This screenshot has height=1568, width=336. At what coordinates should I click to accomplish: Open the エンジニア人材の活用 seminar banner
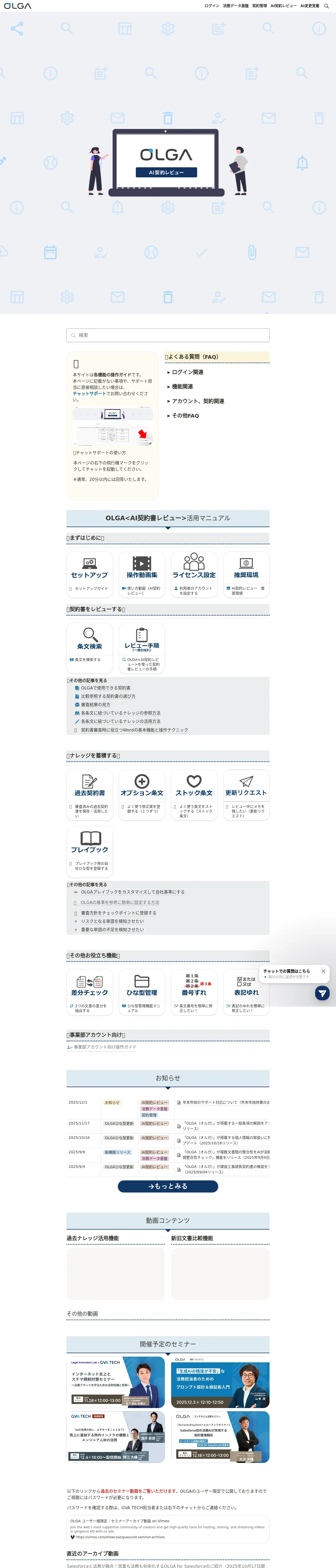click(116, 1437)
